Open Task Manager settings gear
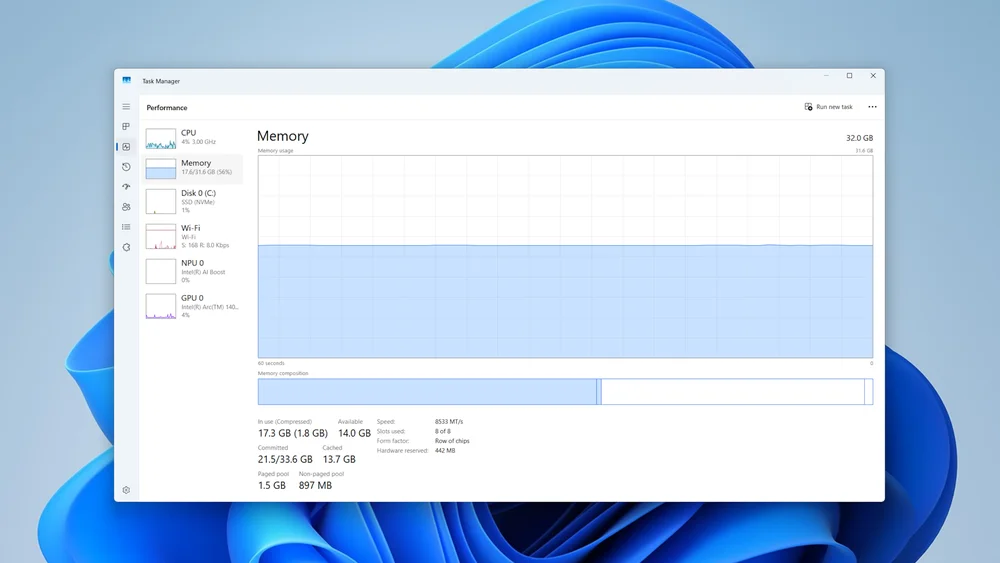 [126, 490]
